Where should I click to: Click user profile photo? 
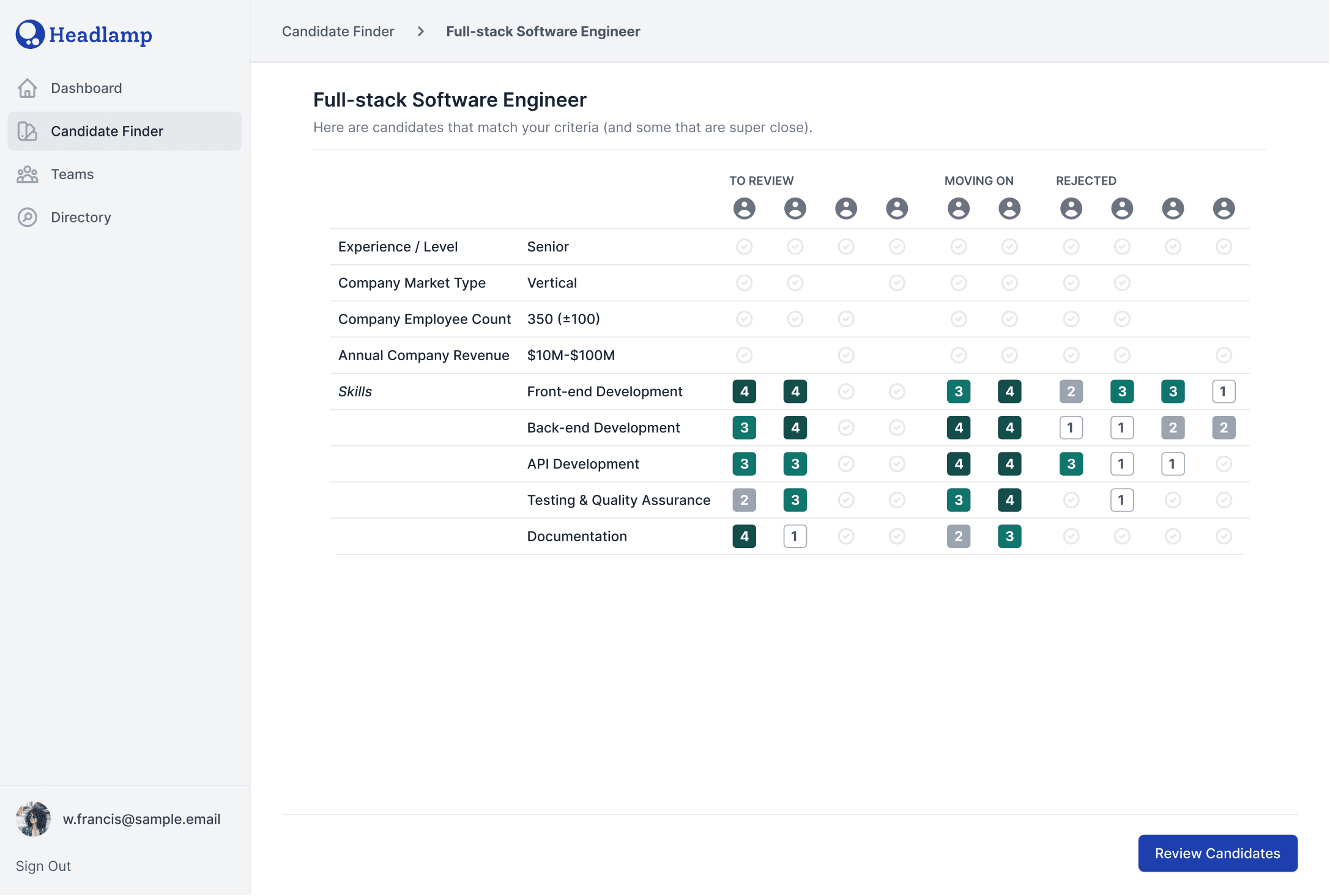click(33, 819)
